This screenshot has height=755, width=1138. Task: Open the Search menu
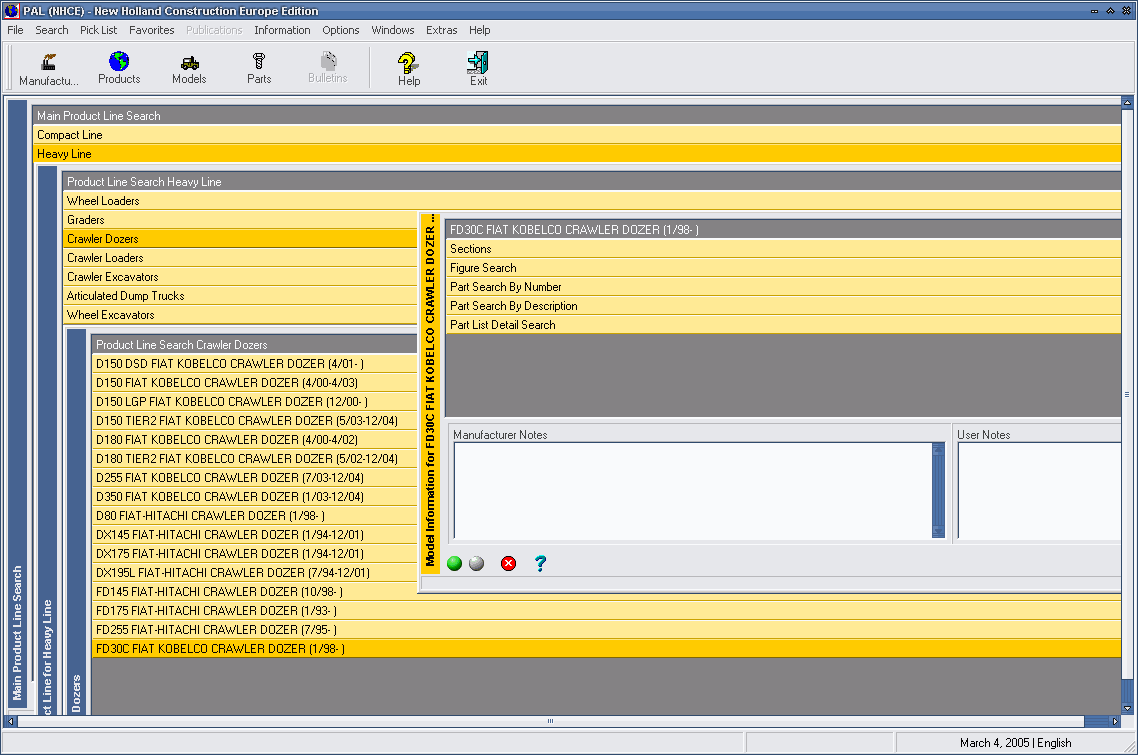[x=52, y=30]
